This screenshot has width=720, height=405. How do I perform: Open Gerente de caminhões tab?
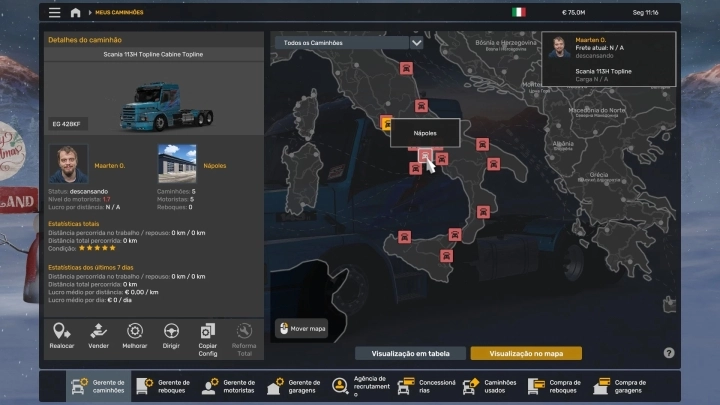click(x=98, y=386)
